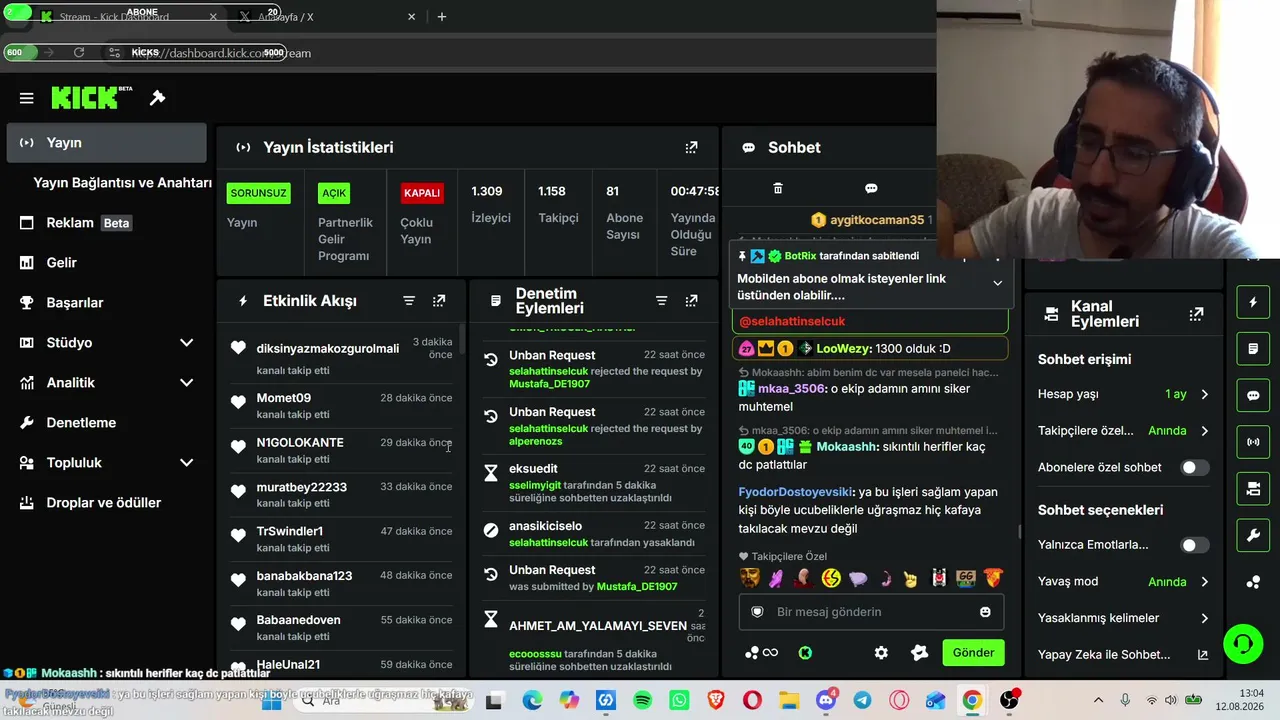Pop out the Denetim Eylemleri panel
The width and height of the screenshot is (1280, 720).
pyautogui.click(x=691, y=301)
